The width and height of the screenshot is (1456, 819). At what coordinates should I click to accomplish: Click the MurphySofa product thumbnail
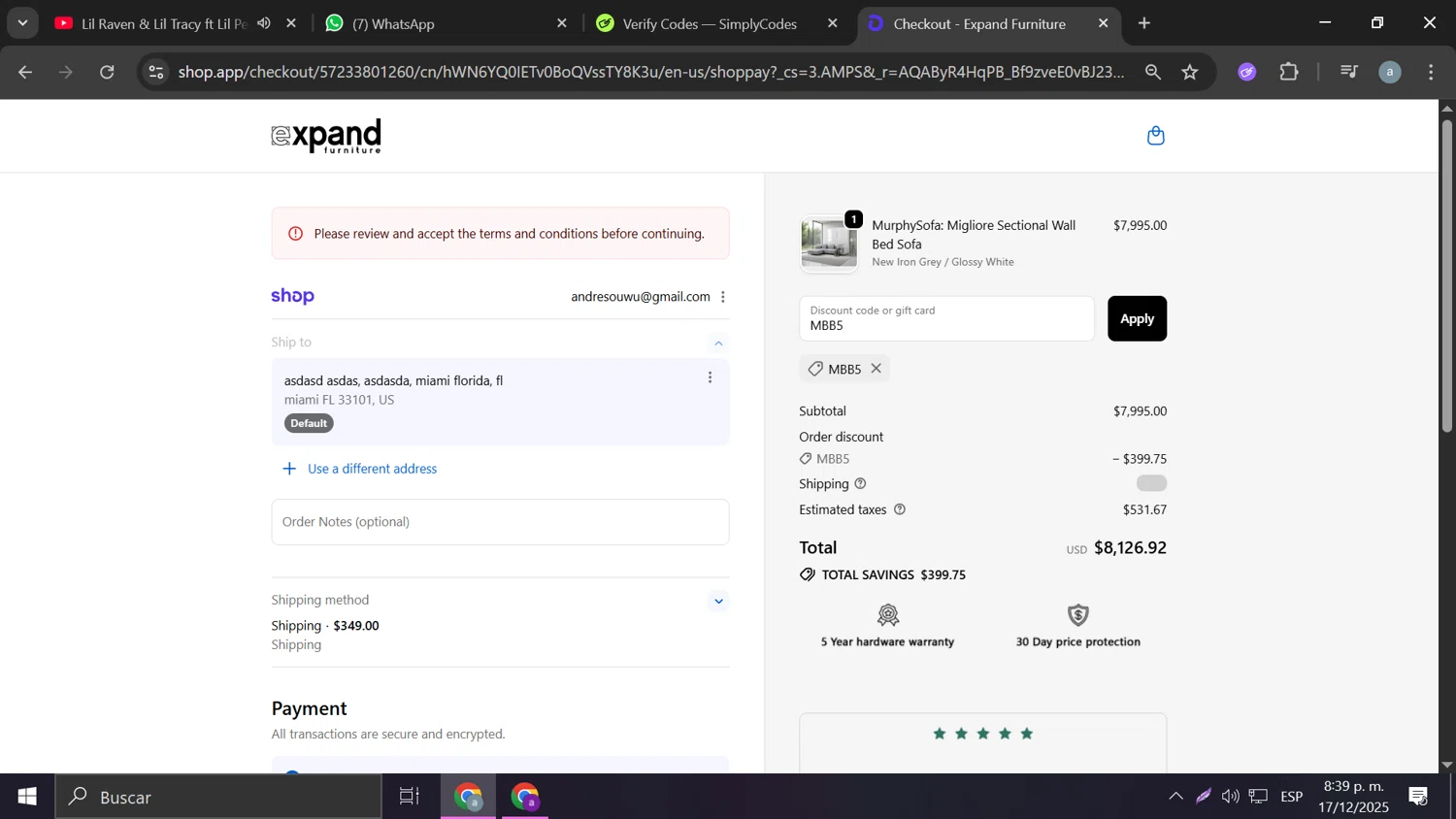coord(829,243)
